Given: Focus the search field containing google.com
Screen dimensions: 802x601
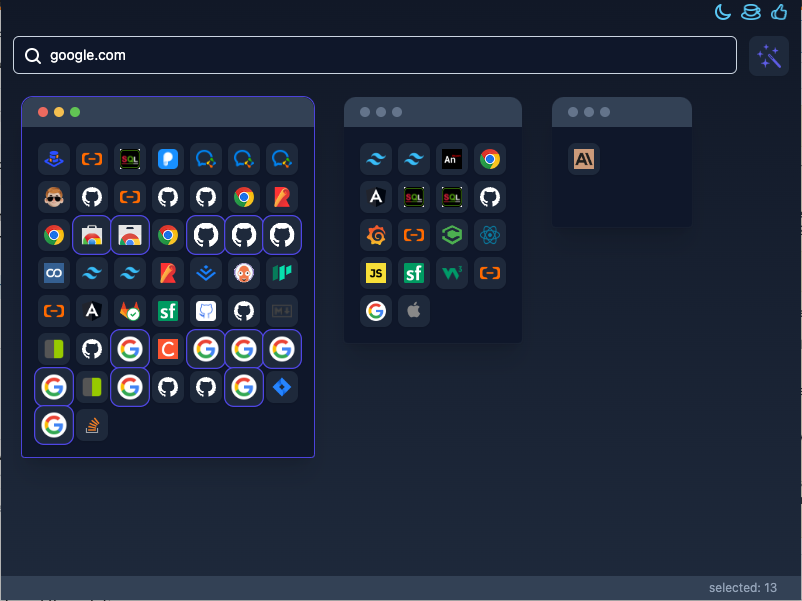Looking at the screenshot, I should point(374,55).
